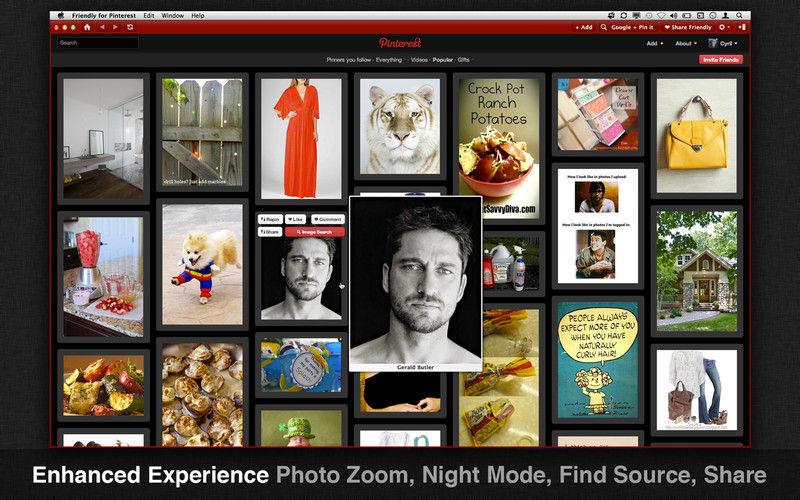
Task: Click the Share button on hovered pin
Action: pos(270,232)
